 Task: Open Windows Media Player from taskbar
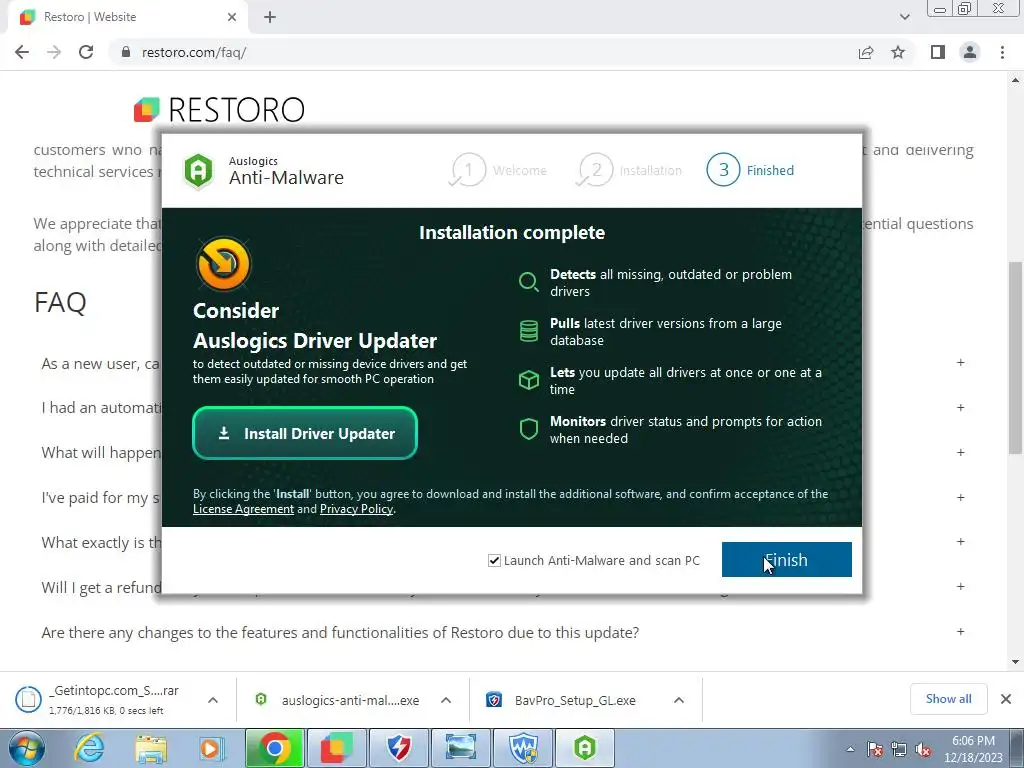(x=211, y=748)
